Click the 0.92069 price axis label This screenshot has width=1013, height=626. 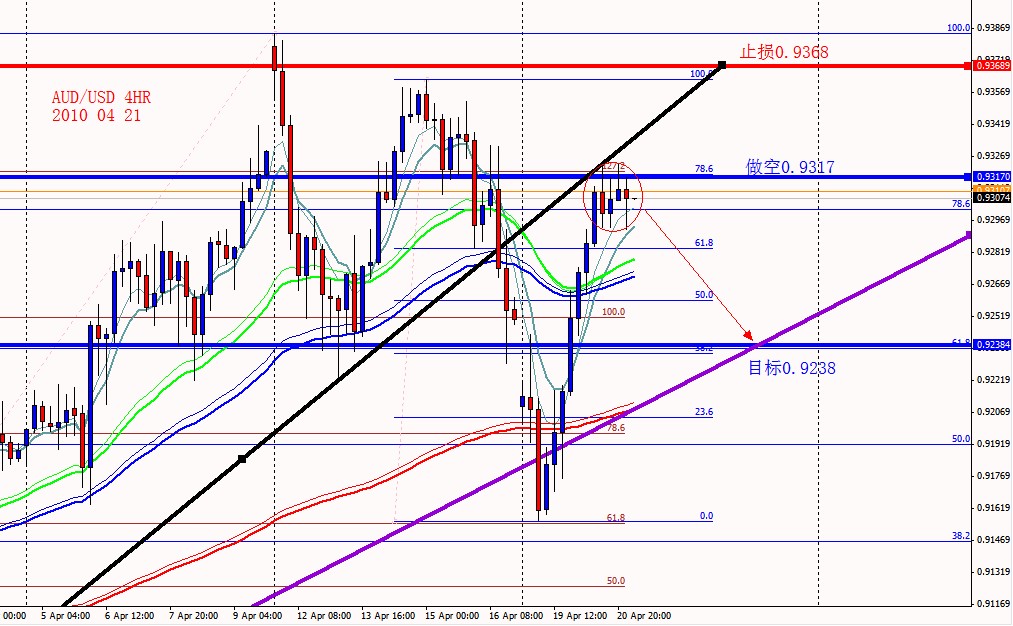click(993, 412)
